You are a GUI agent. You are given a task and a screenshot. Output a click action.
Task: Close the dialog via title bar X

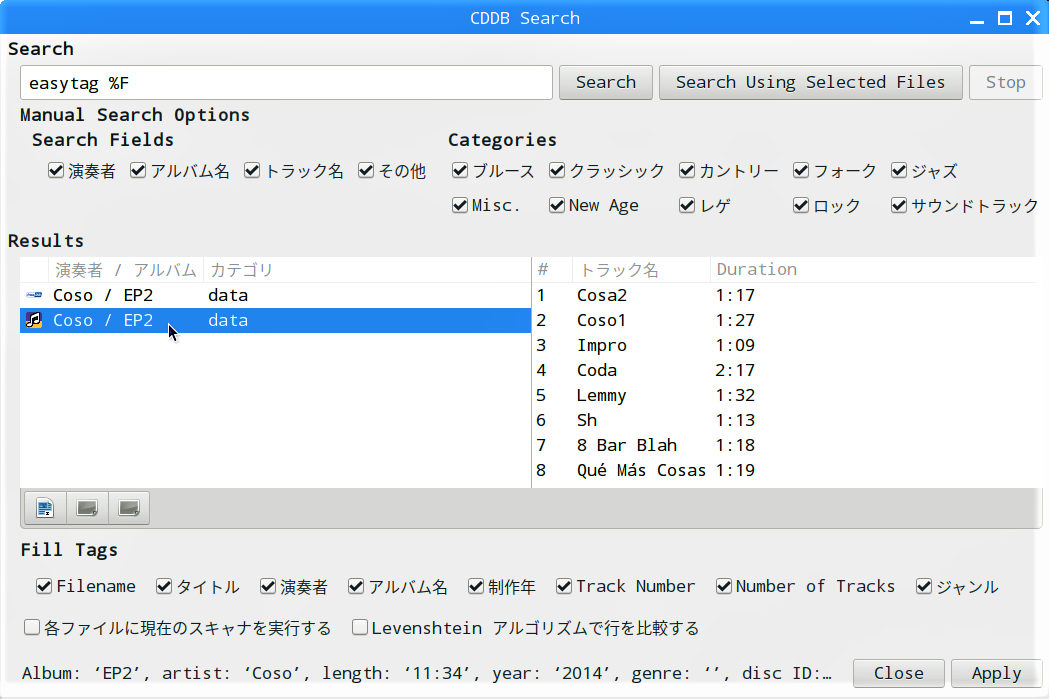coord(1033,18)
